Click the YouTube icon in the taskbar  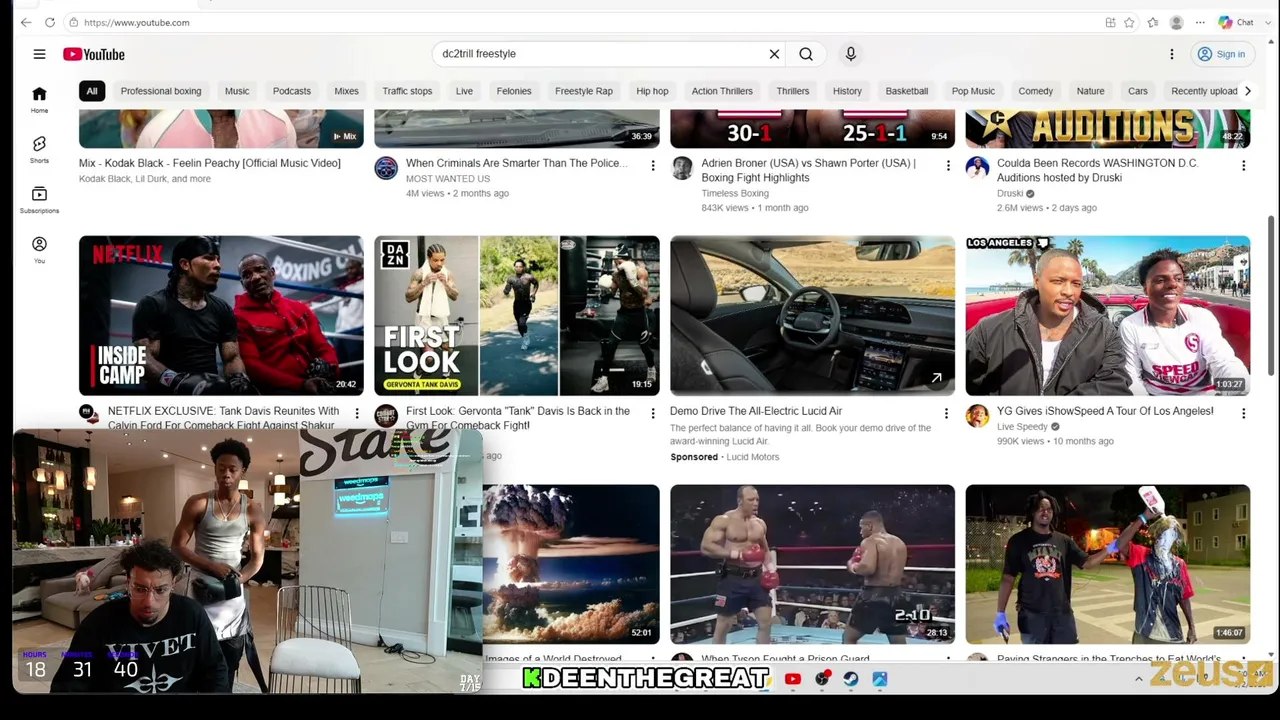[x=793, y=679]
